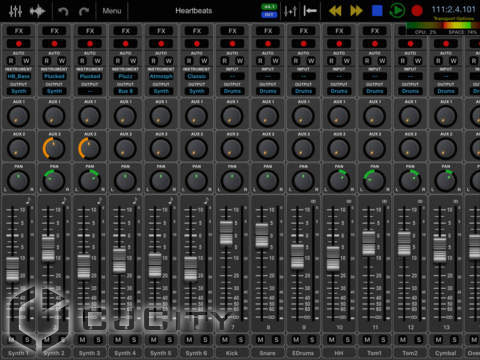Open the Synth output selector on Synth 6
The width and height of the screenshot is (480, 360).
pos(197,91)
